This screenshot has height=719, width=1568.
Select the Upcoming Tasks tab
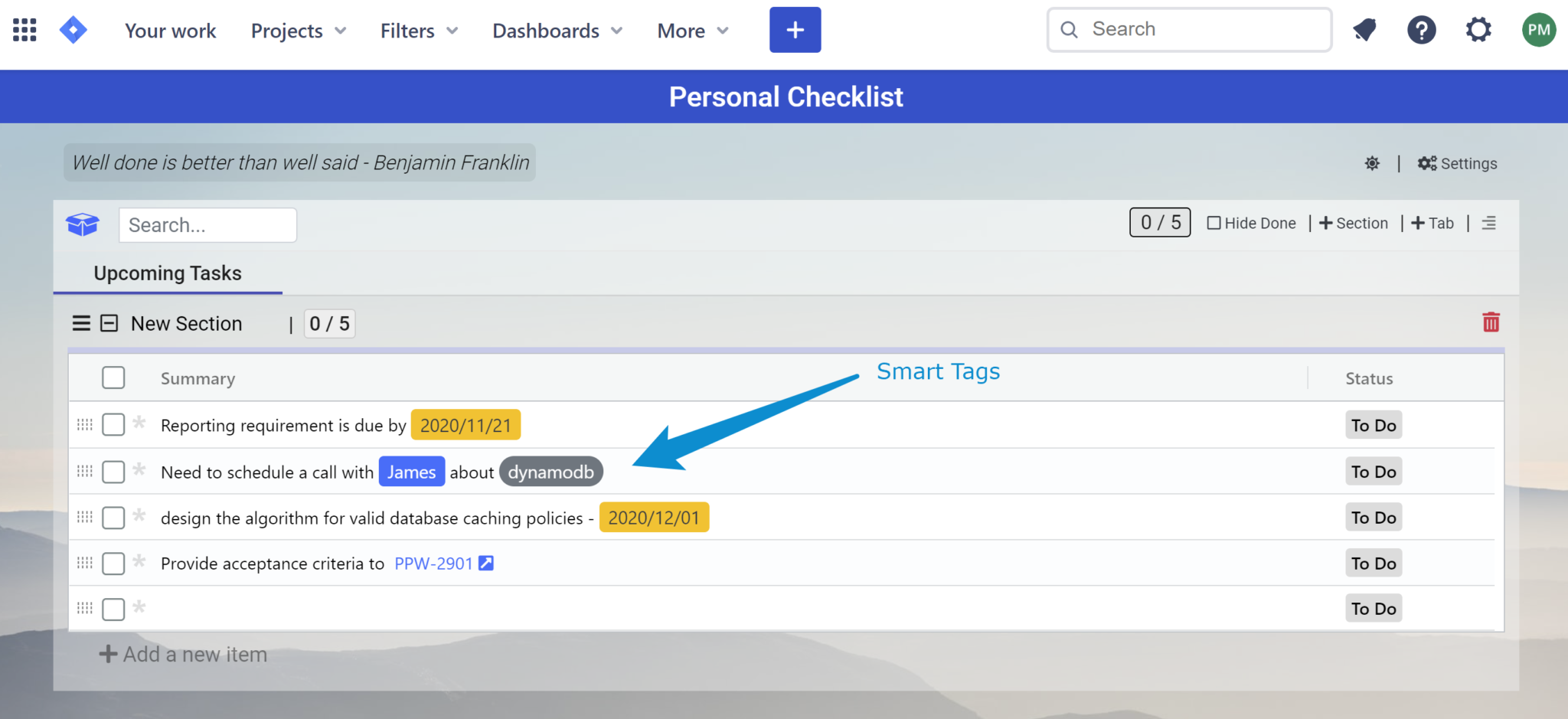click(x=168, y=273)
